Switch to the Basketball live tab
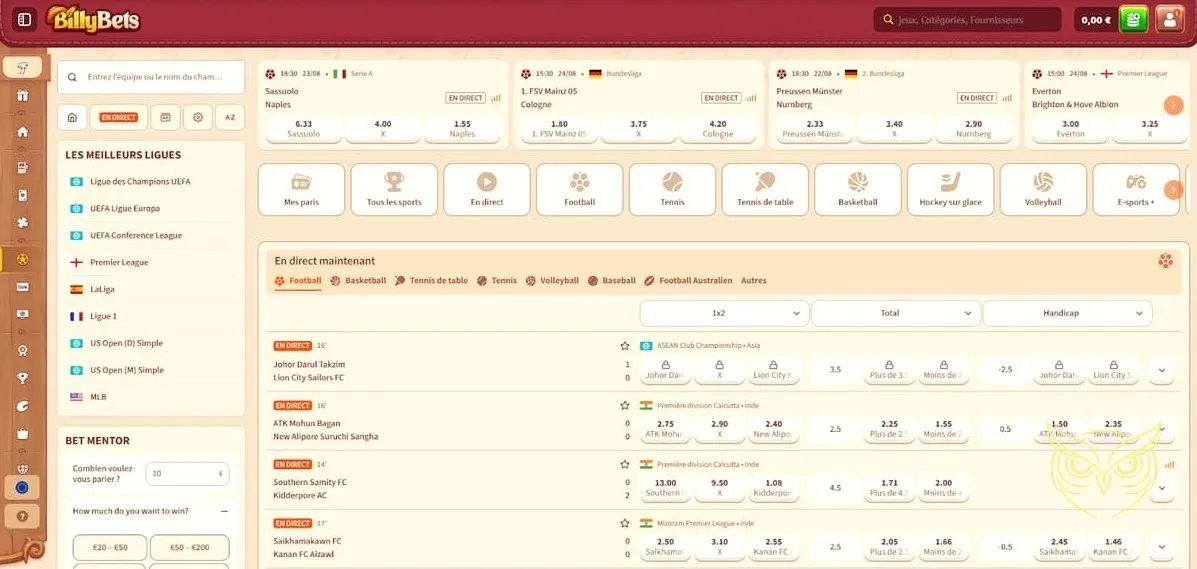This screenshot has width=1197, height=569. pos(358,281)
